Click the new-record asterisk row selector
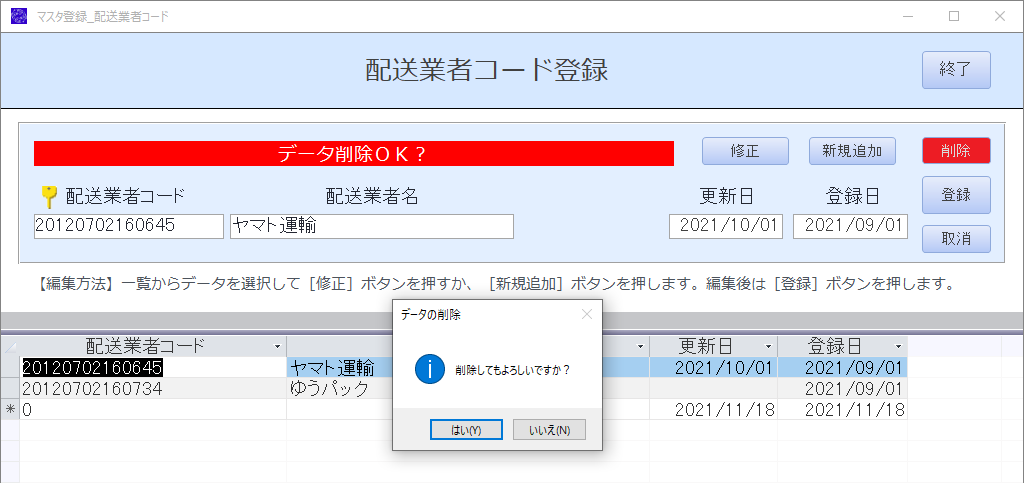Viewport: 1024px width, 483px height. click(10, 409)
